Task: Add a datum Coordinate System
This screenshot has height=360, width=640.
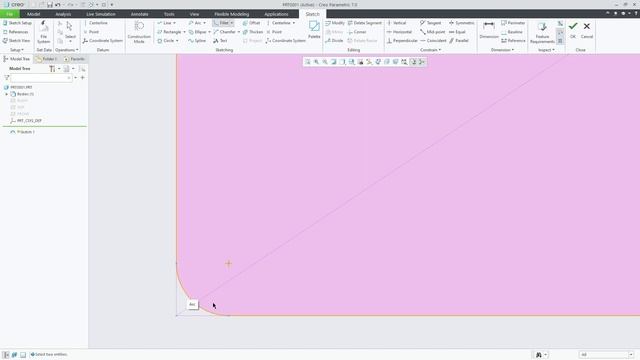Action: (103, 41)
